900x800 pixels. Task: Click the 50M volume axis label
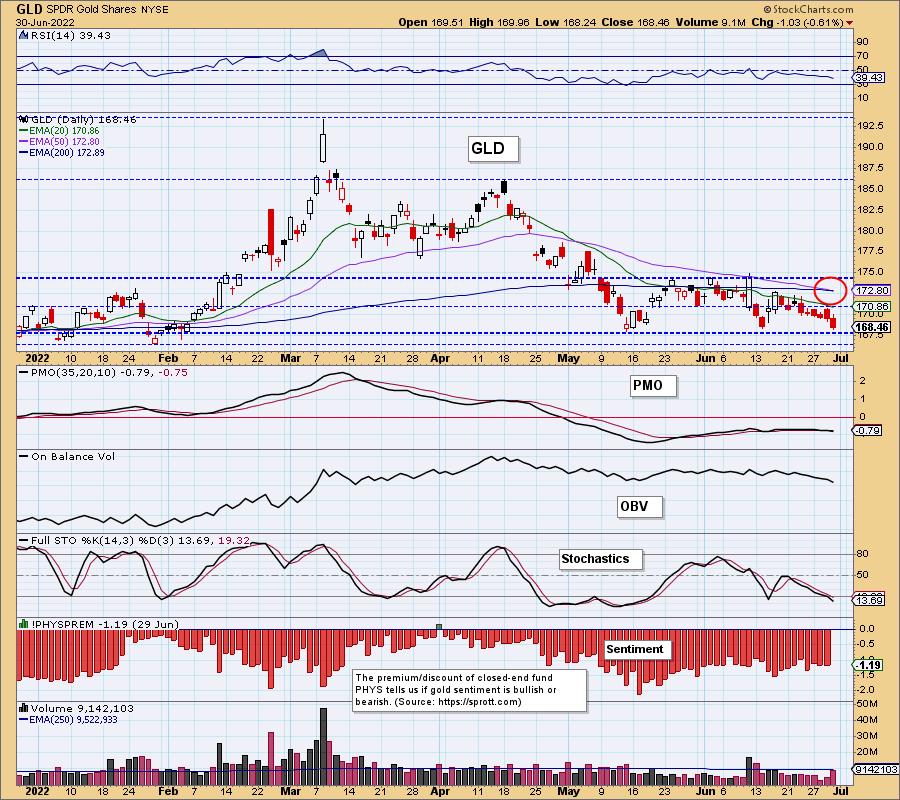click(x=867, y=704)
